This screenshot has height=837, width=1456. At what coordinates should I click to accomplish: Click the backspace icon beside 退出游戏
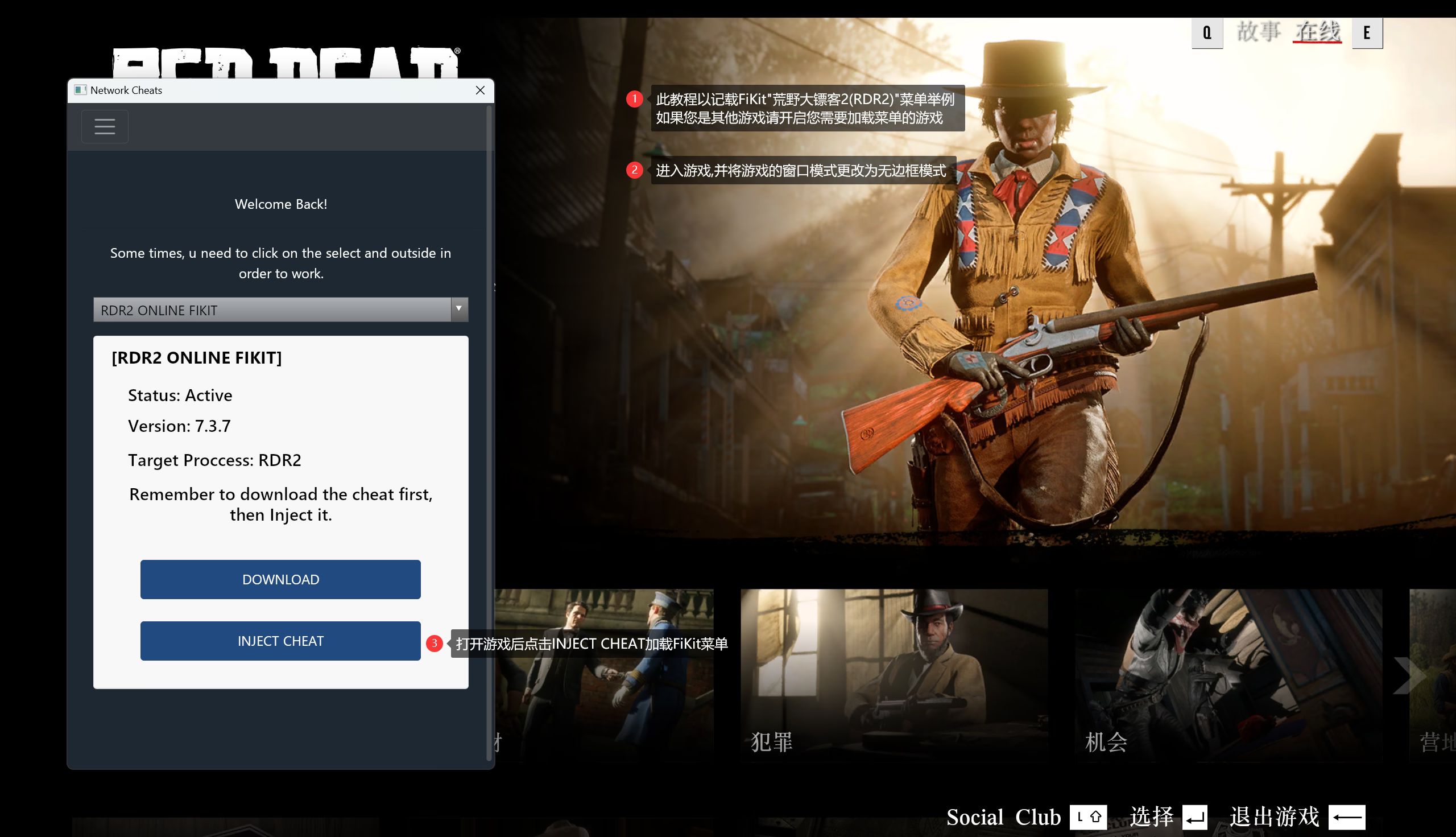coord(1347,817)
